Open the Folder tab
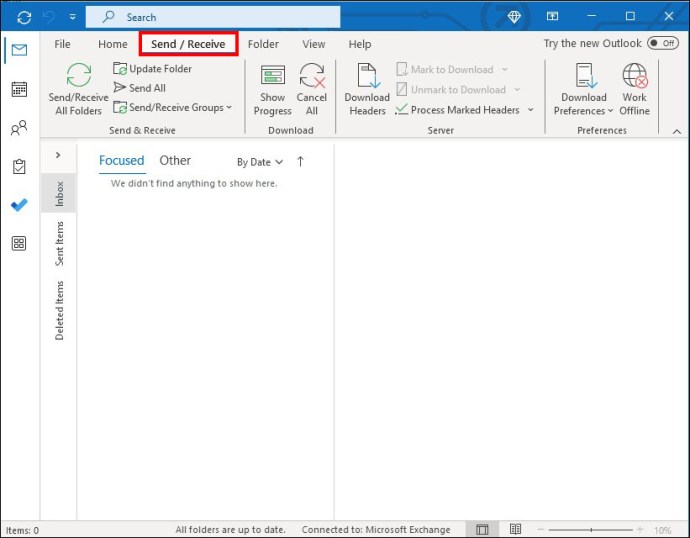 [x=263, y=44]
